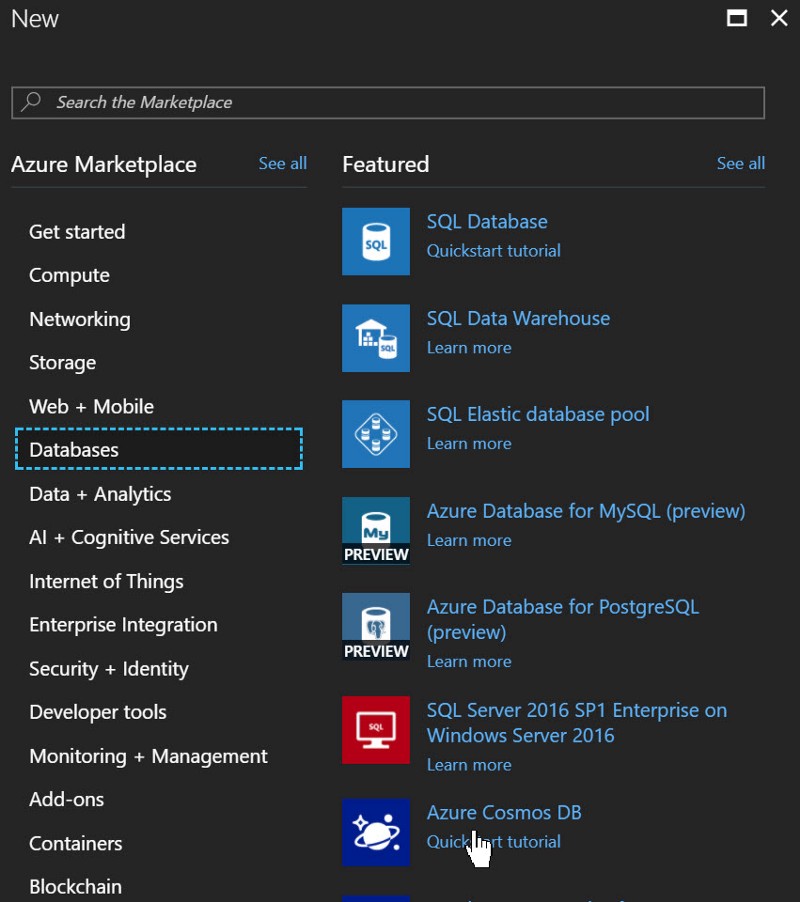This screenshot has width=800, height=902.
Task: Select the Databases category
Action: (x=73, y=450)
